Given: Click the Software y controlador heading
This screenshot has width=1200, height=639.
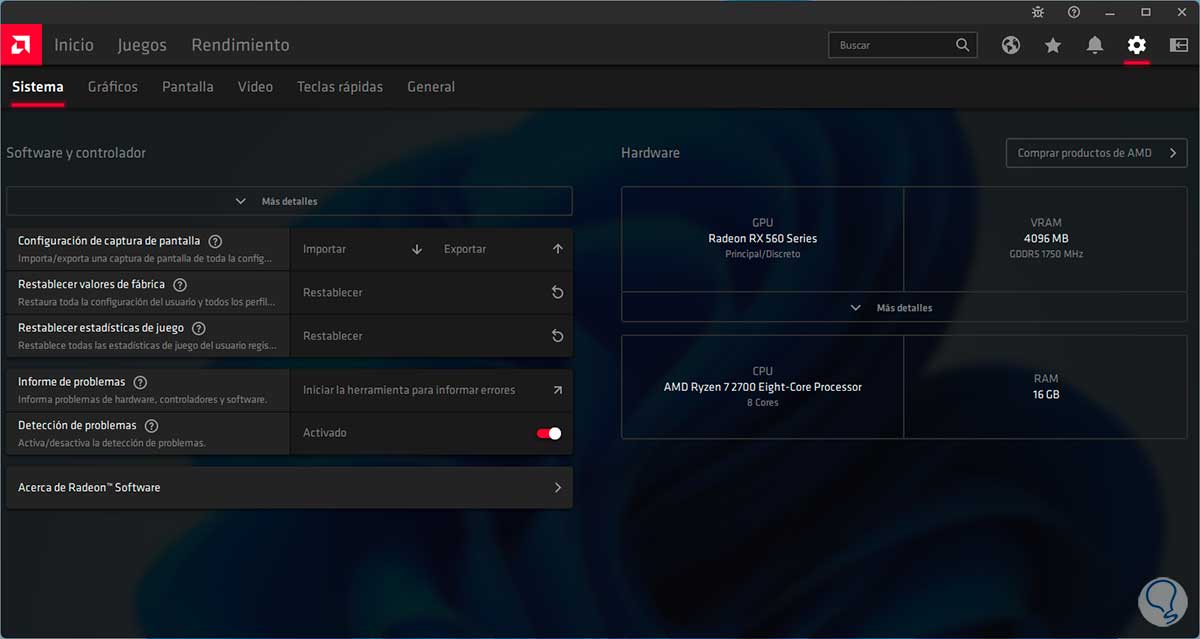Looking at the screenshot, I should coord(76,153).
